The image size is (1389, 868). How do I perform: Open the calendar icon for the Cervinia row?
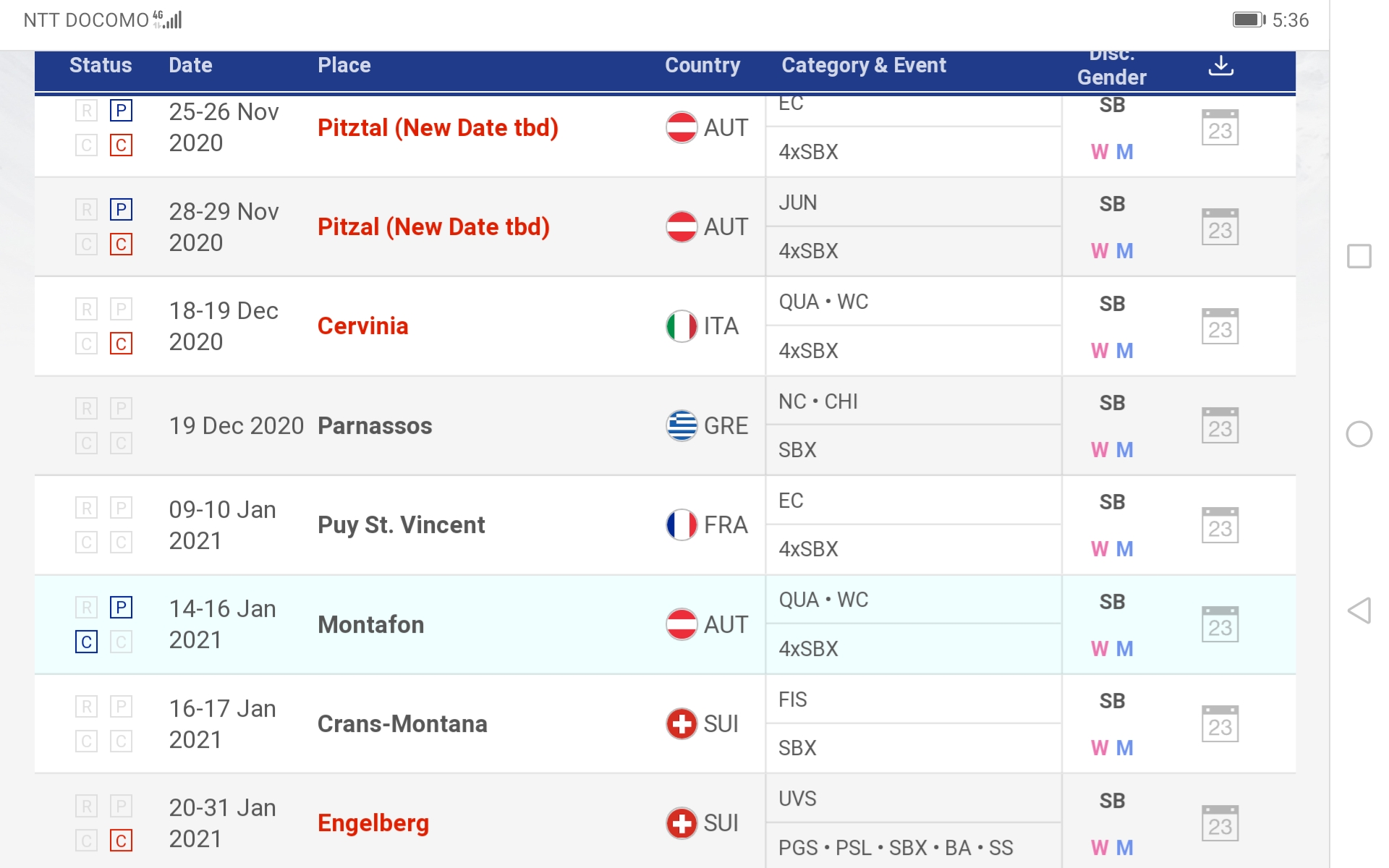1220,327
